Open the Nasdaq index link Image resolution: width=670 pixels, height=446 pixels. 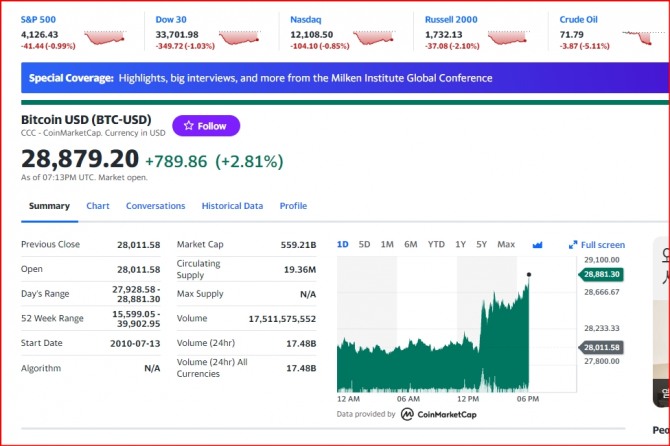pyautogui.click(x=306, y=20)
